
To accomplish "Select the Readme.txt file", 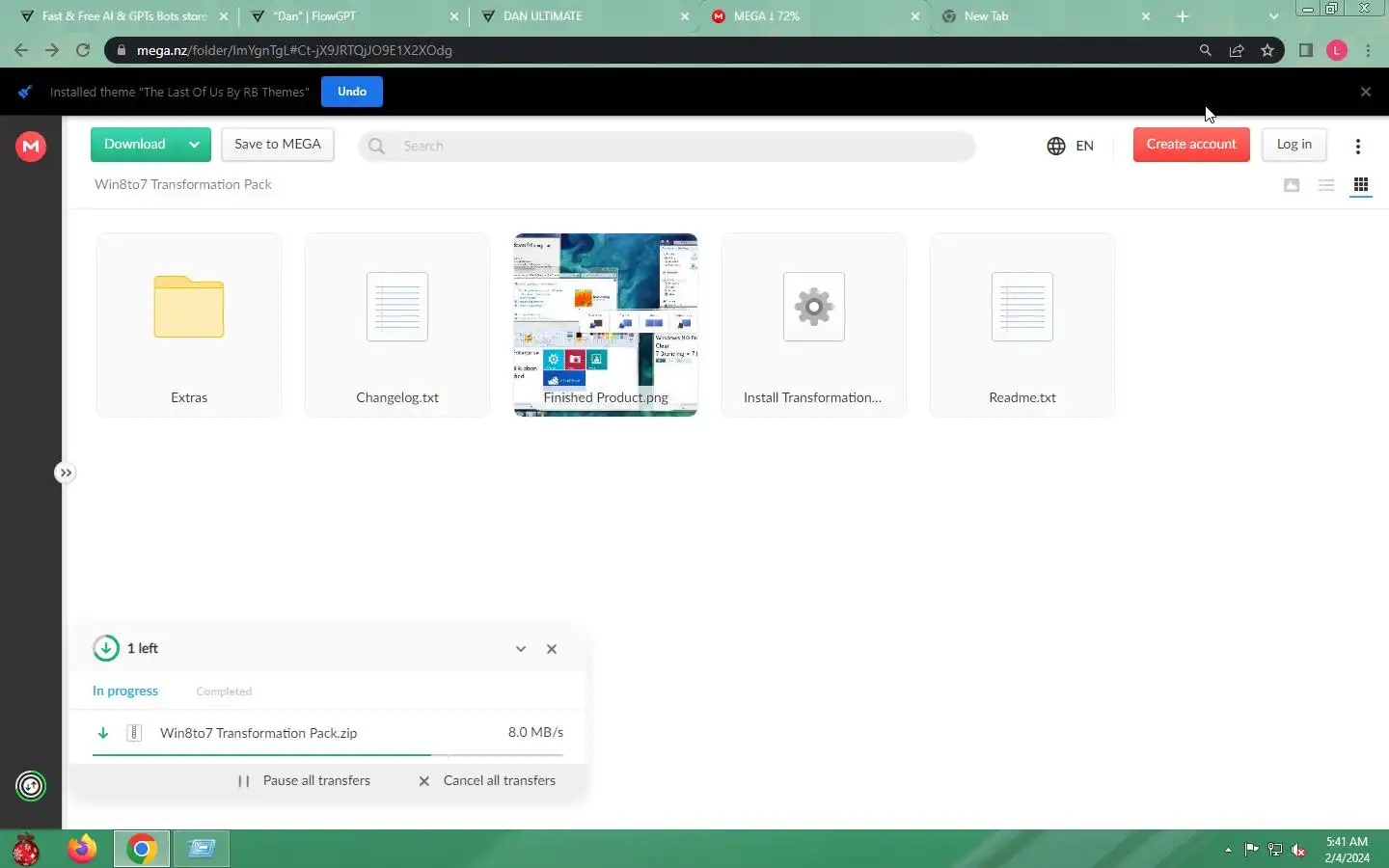I will coord(1022,325).
